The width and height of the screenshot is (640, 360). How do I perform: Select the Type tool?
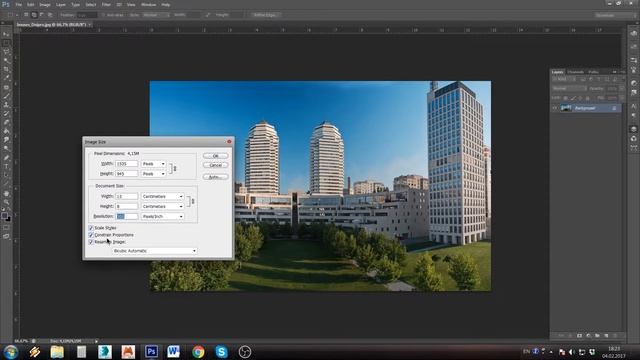click(6, 167)
